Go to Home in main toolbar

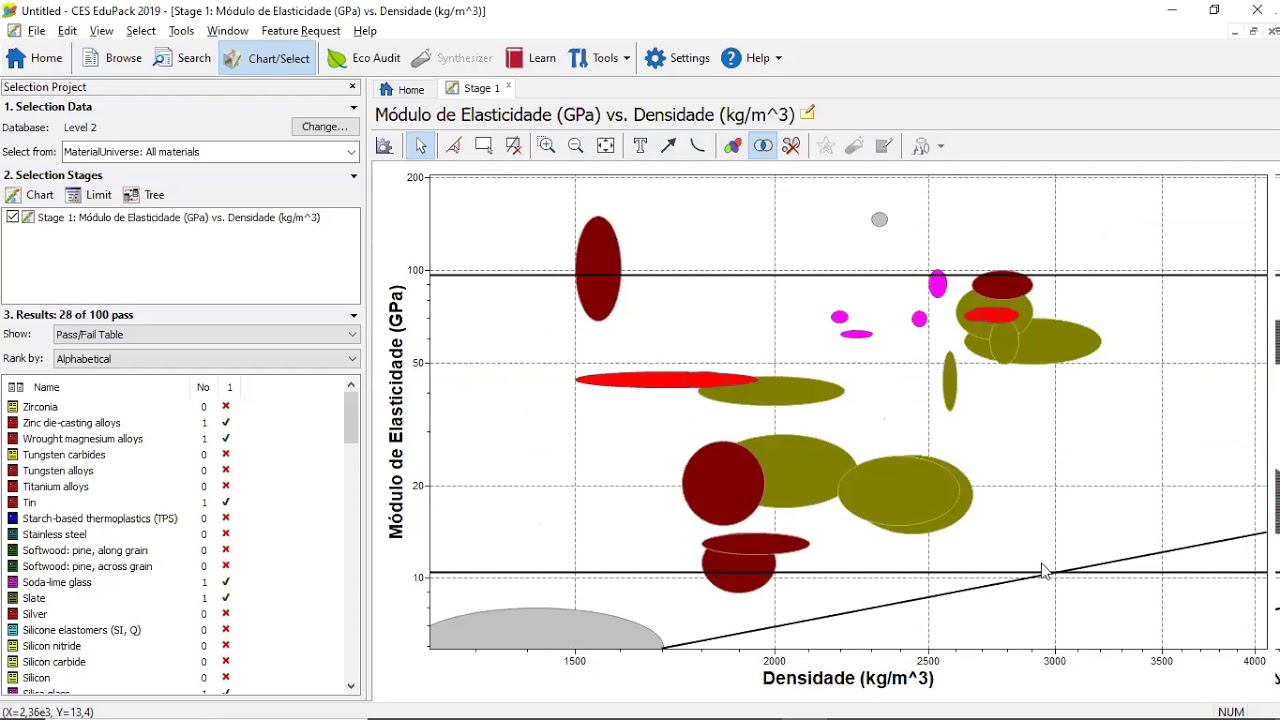click(35, 58)
